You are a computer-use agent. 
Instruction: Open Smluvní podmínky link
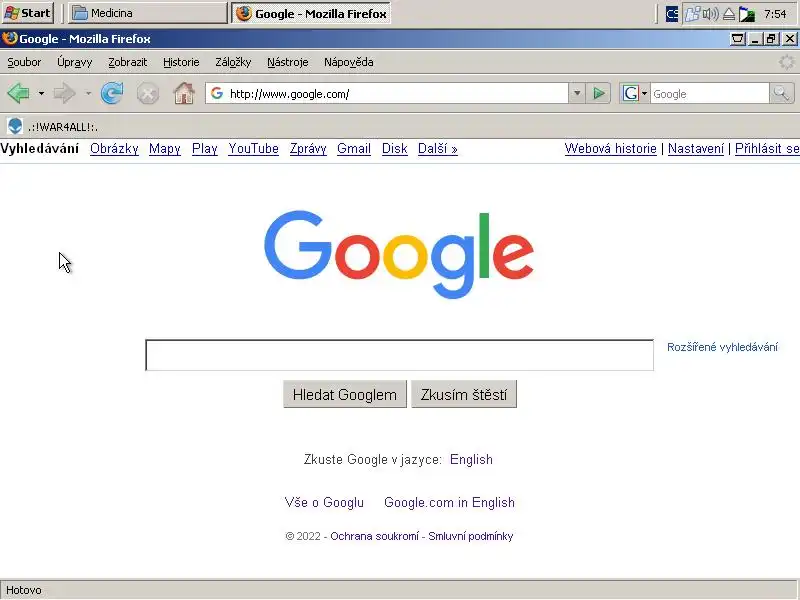pos(470,536)
